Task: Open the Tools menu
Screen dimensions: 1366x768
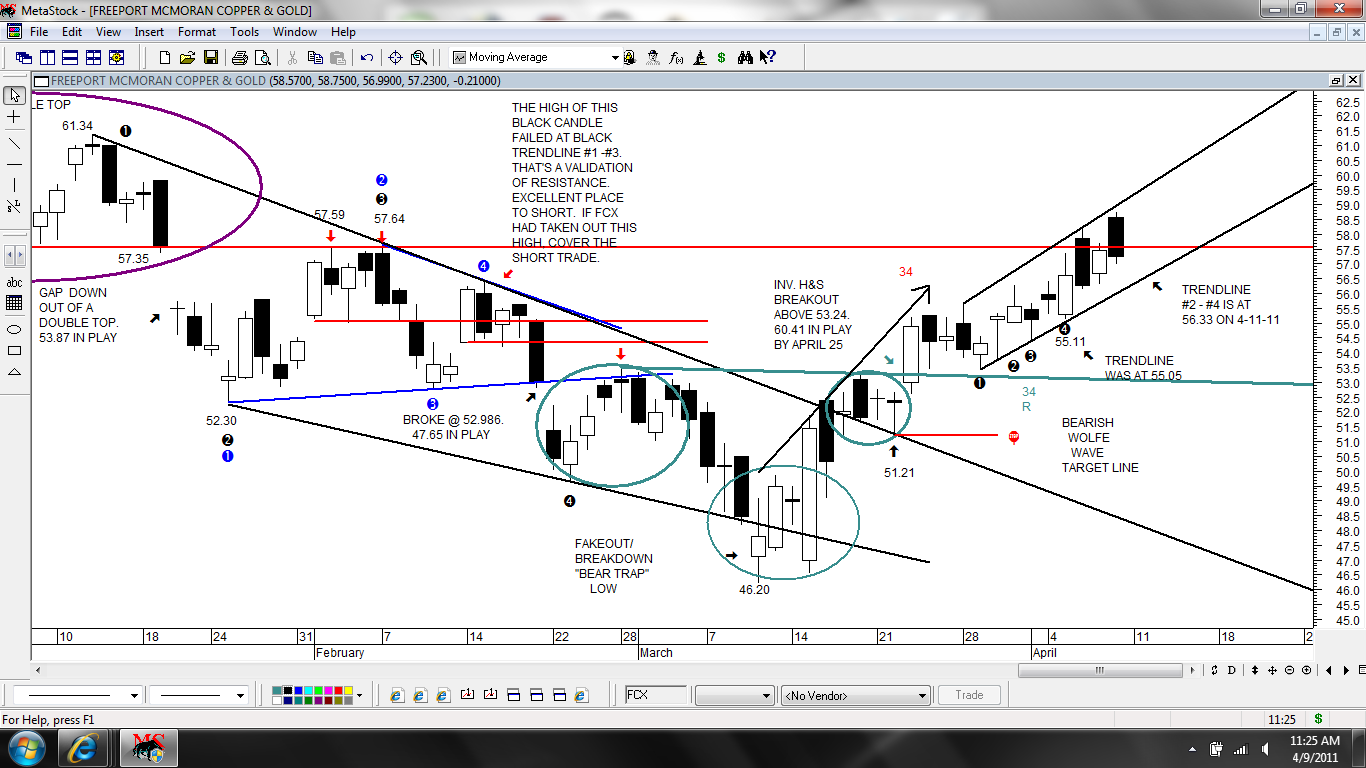Action: pyautogui.click(x=245, y=32)
